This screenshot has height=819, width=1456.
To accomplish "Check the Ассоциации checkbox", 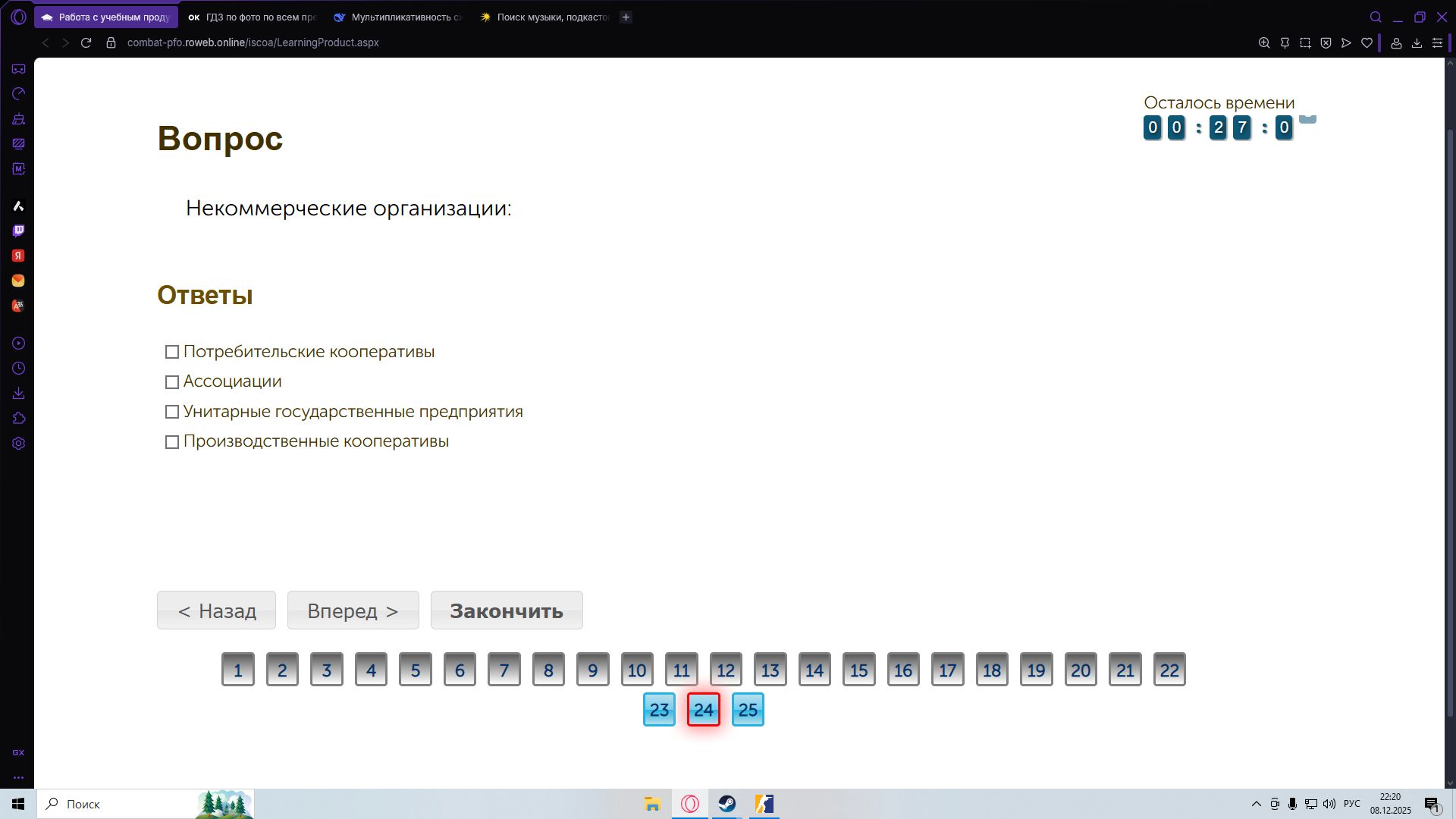I will click(x=172, y=382).
